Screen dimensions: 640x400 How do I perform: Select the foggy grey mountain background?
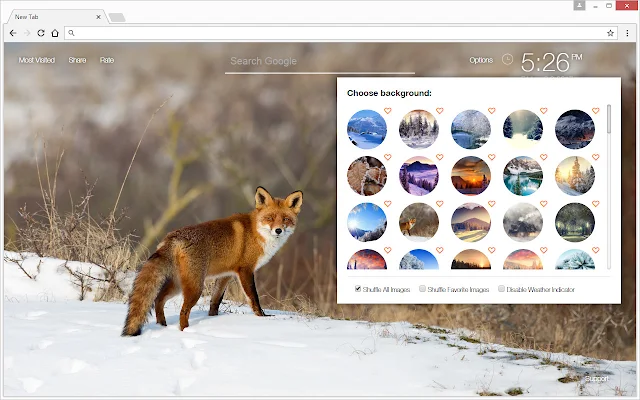[523, 222]
